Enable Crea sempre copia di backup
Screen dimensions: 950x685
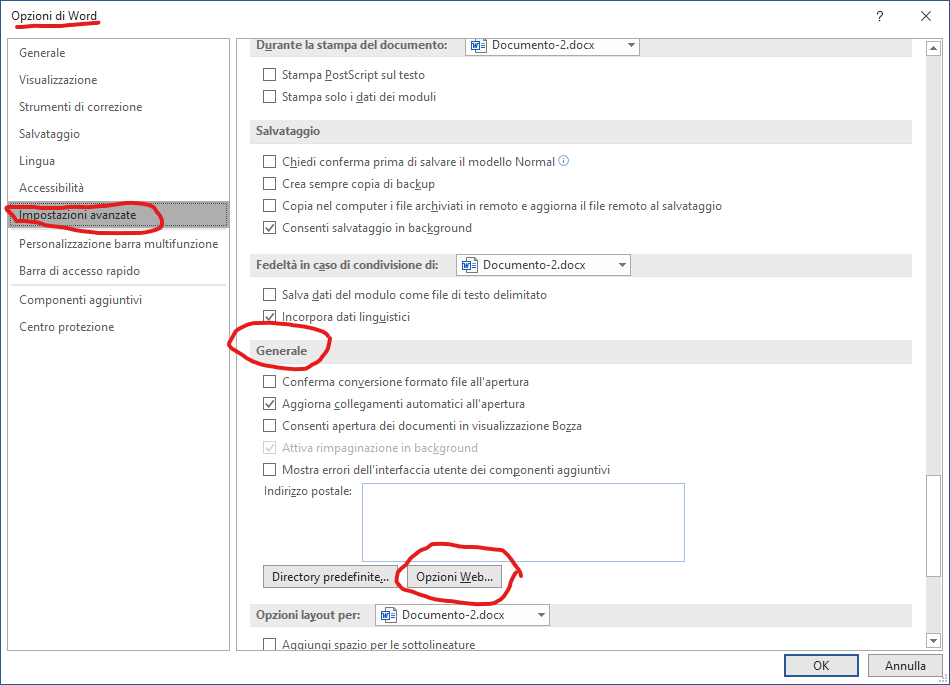[x=270, y=184]
